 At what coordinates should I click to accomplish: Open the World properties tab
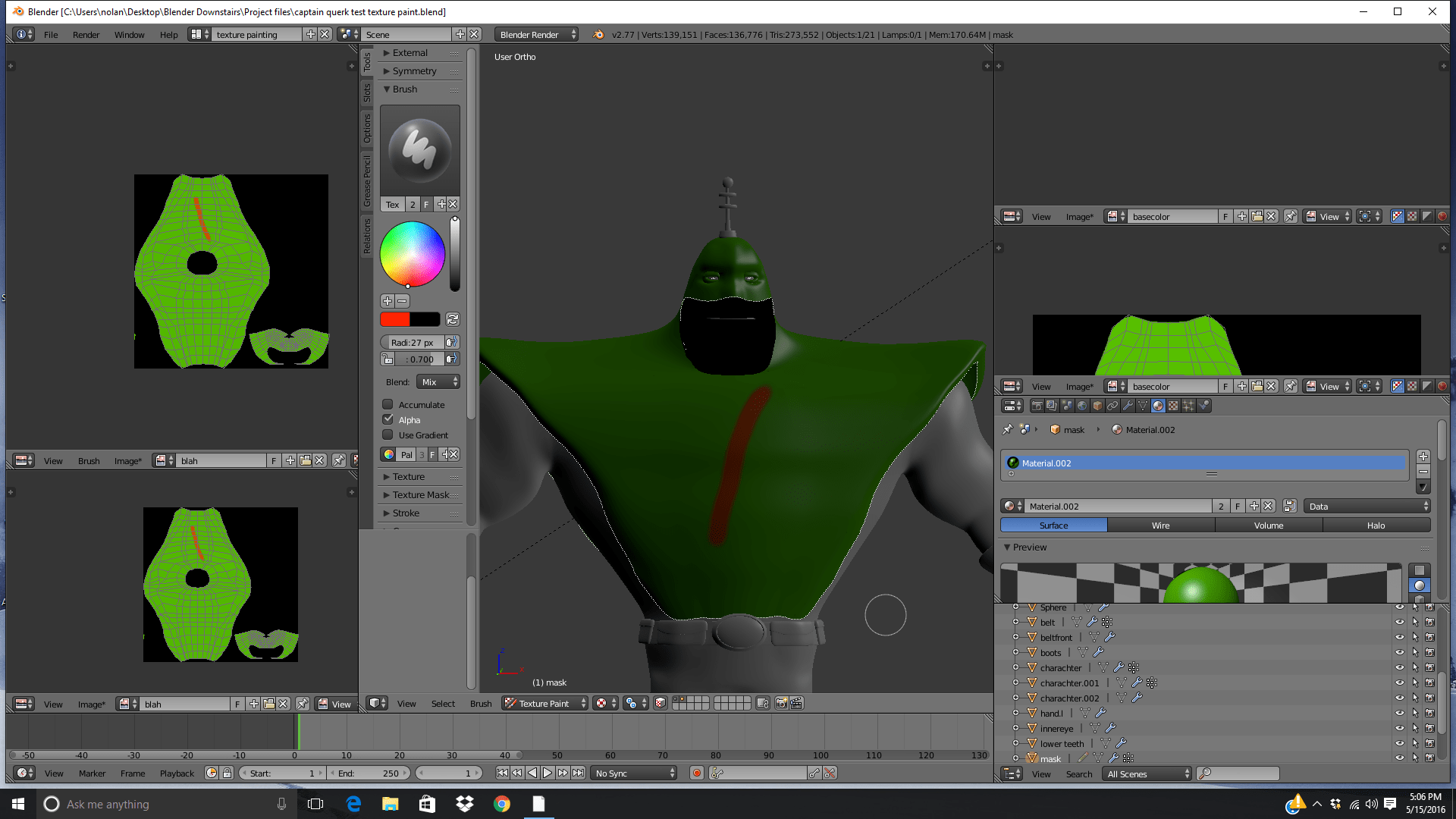[1082, 406]
